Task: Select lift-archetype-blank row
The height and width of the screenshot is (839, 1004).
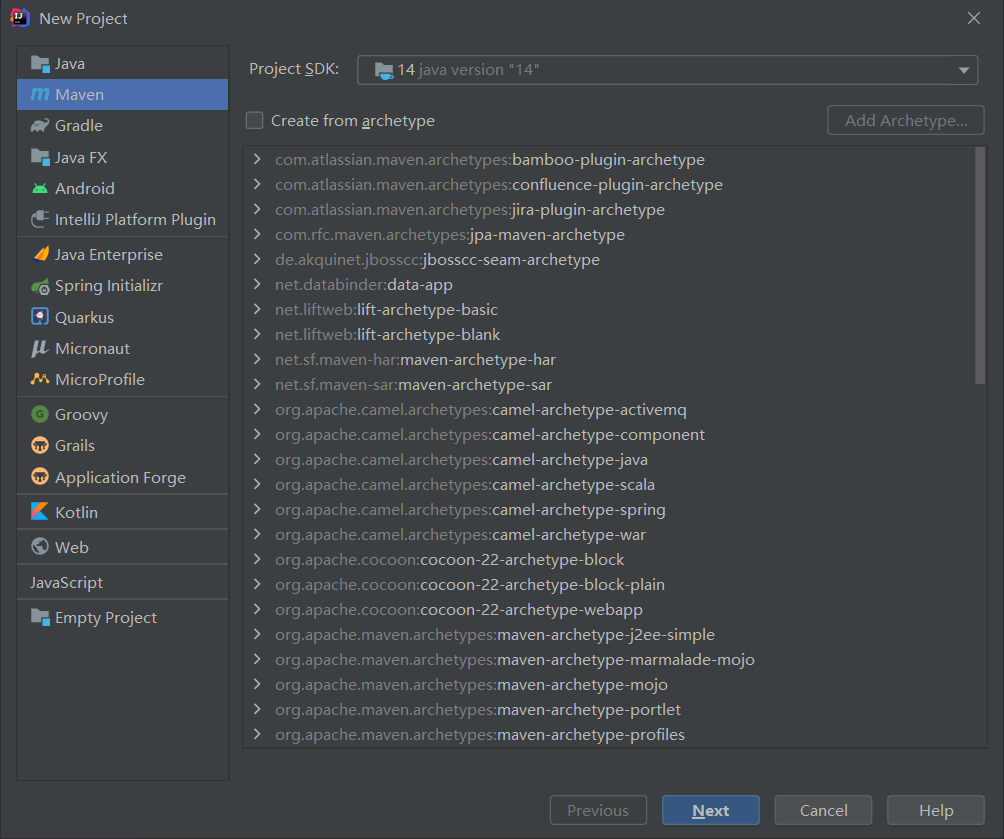Action: tap(610, 334)
